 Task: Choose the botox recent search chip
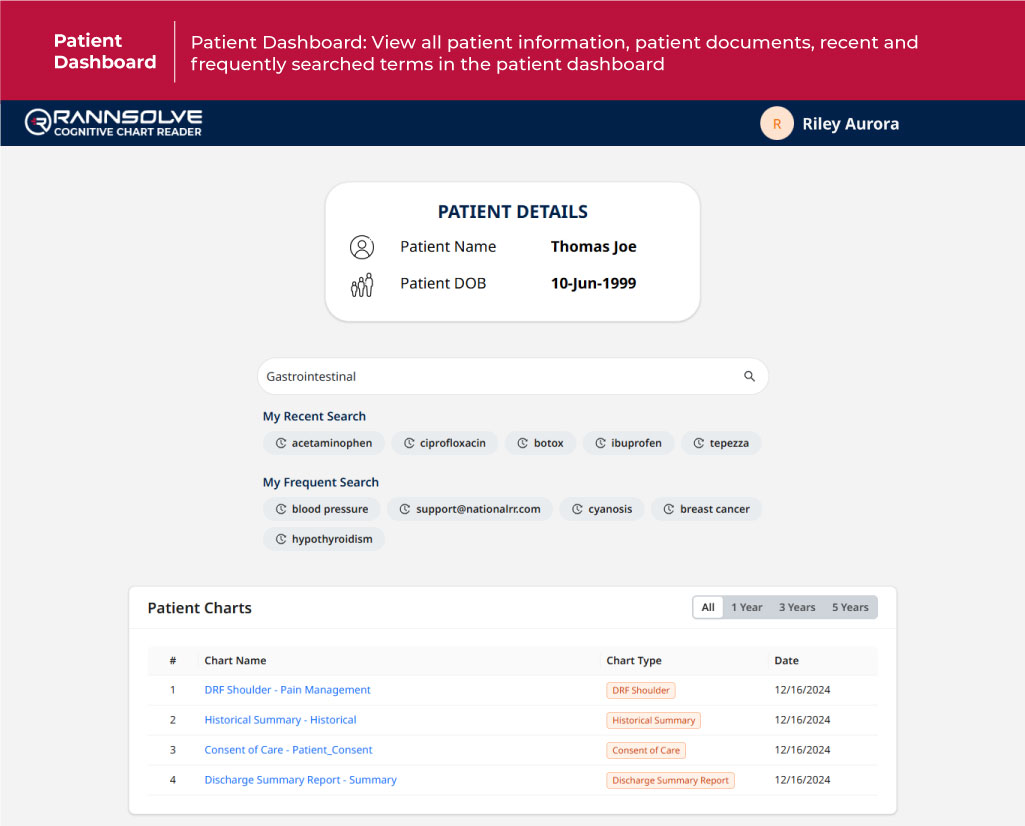tap(540, 443)
